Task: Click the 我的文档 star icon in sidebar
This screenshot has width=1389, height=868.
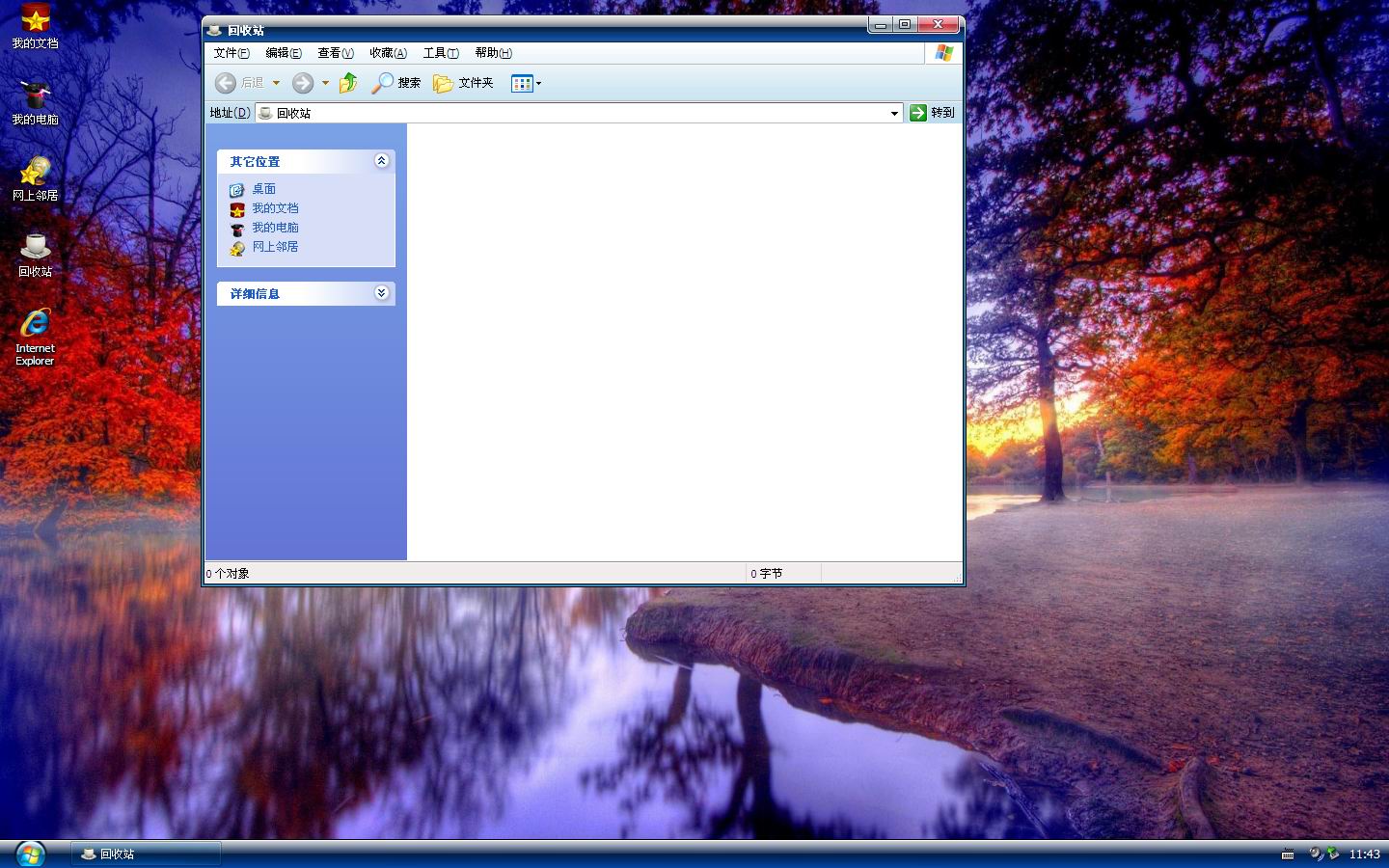Action: (237, 209)
